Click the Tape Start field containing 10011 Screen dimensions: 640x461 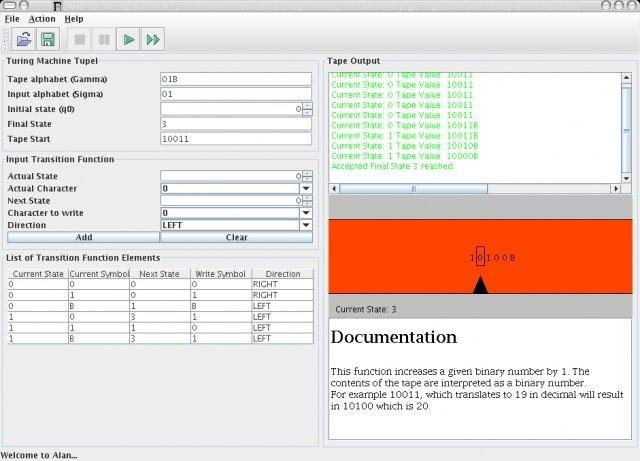[x=236, y=139]
